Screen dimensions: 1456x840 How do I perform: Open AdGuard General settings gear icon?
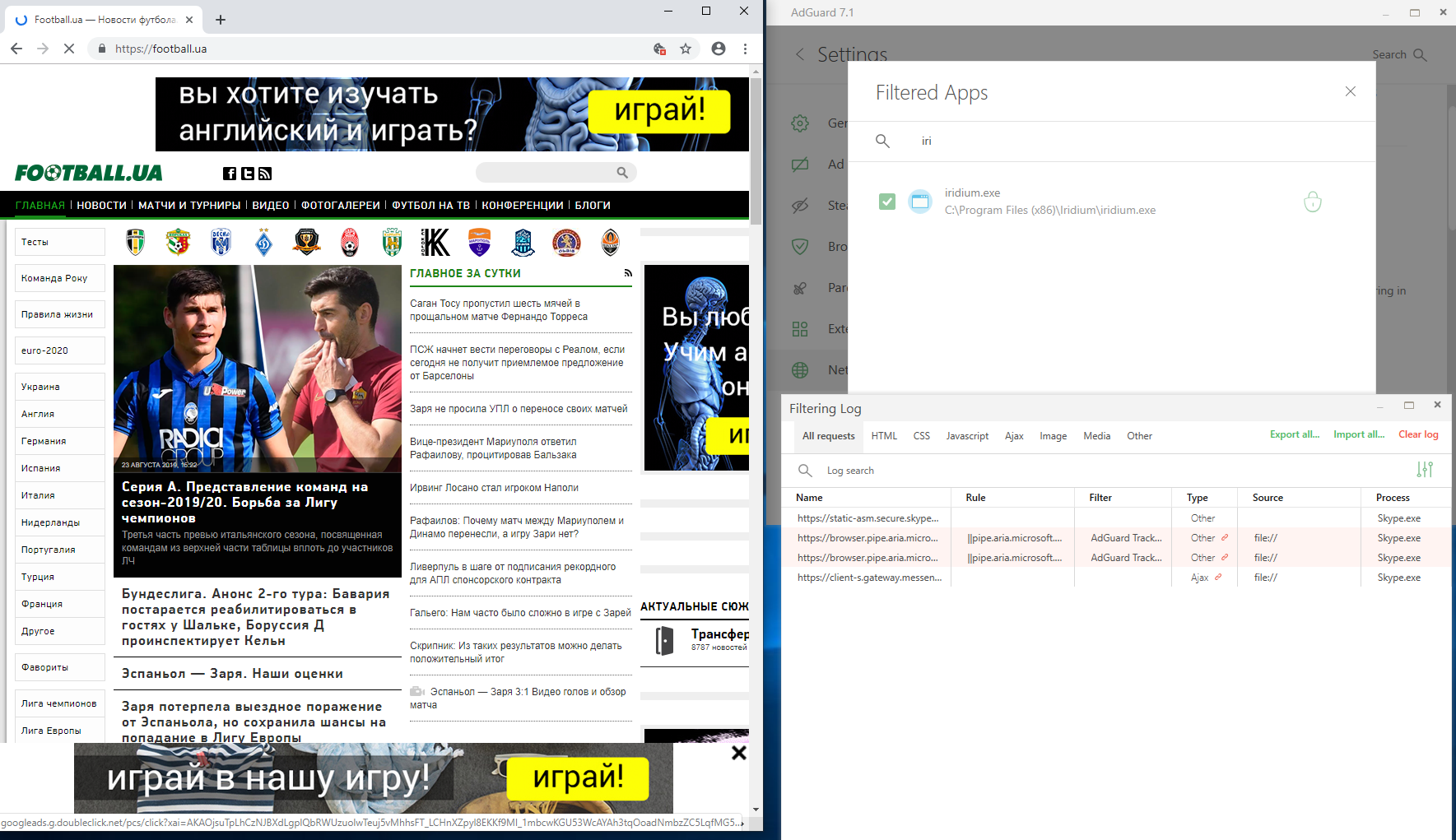pyautogui.click(x=800, y=123)
